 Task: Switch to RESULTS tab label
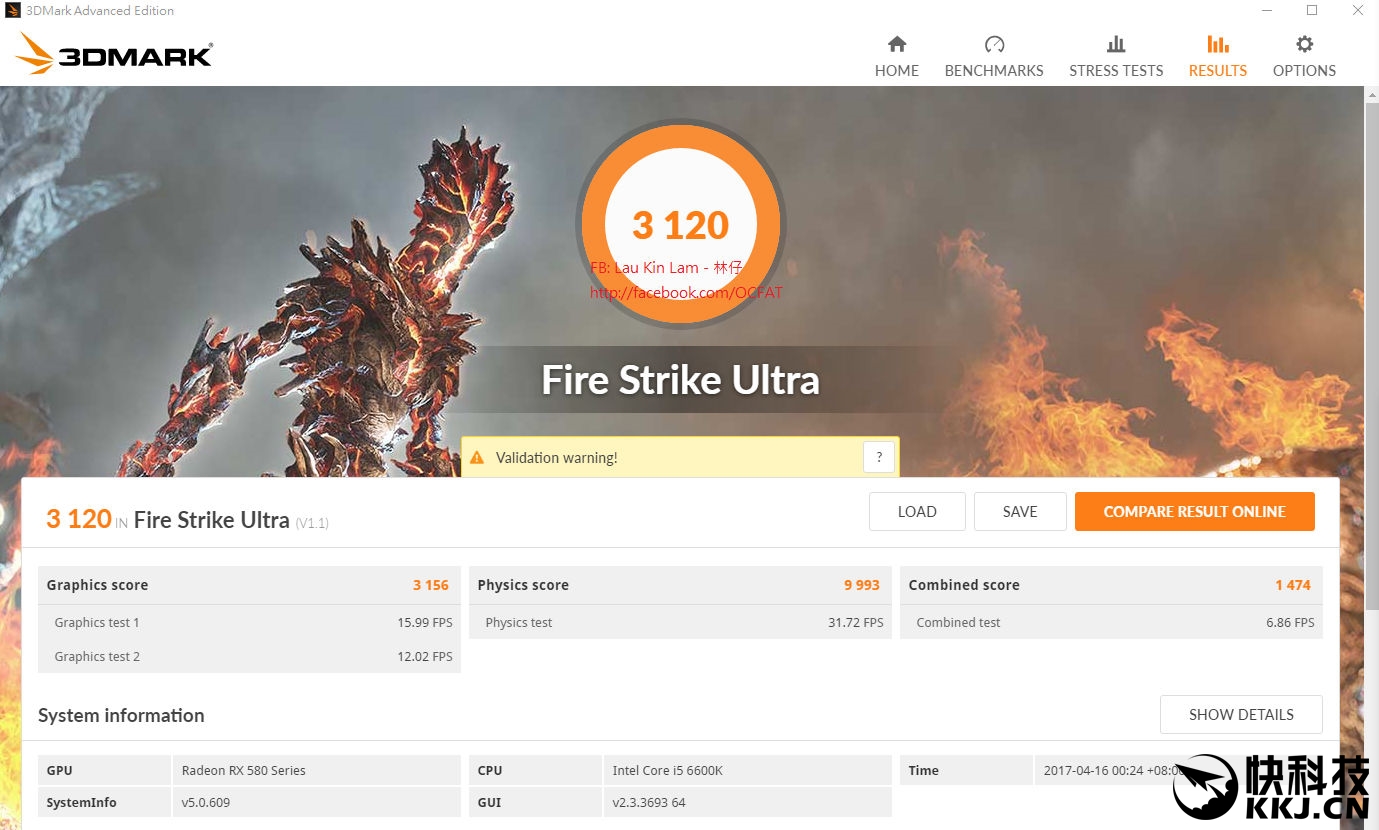click(x=1218, y=71)
